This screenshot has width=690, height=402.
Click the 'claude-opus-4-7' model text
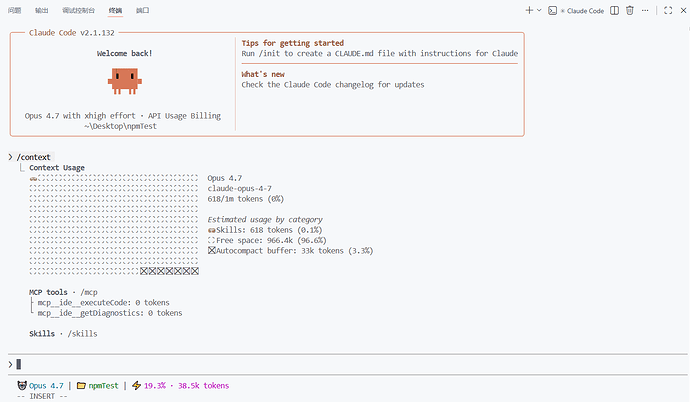(239, 188)
